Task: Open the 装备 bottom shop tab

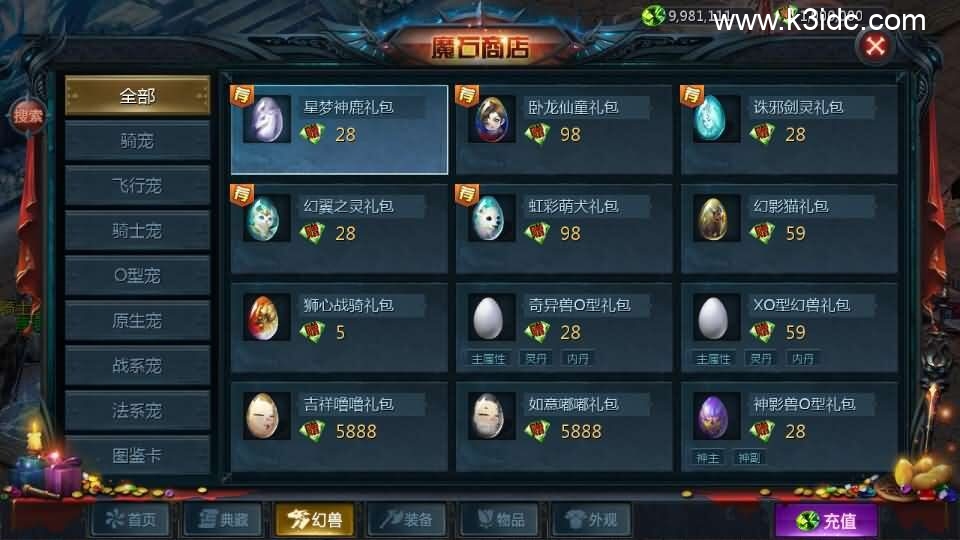Action: tap(407, 520)
